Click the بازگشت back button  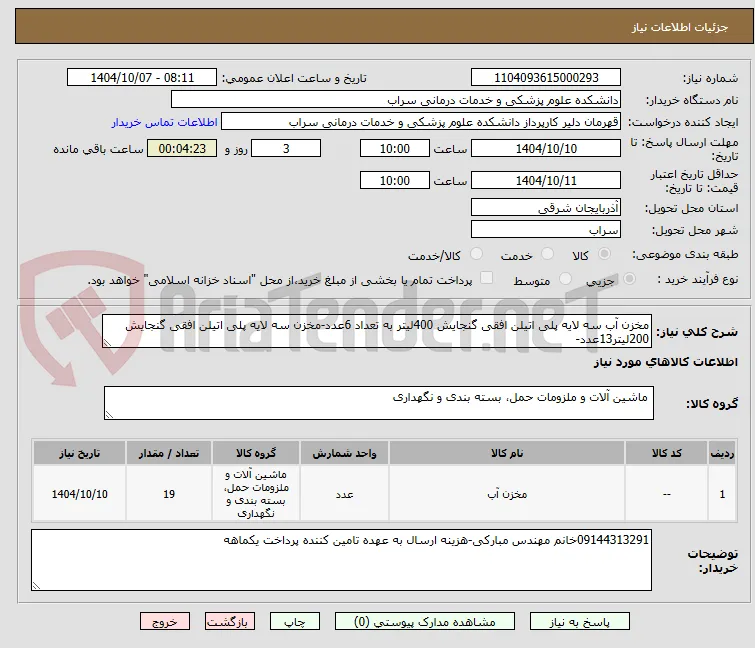(x=230, y=622)
